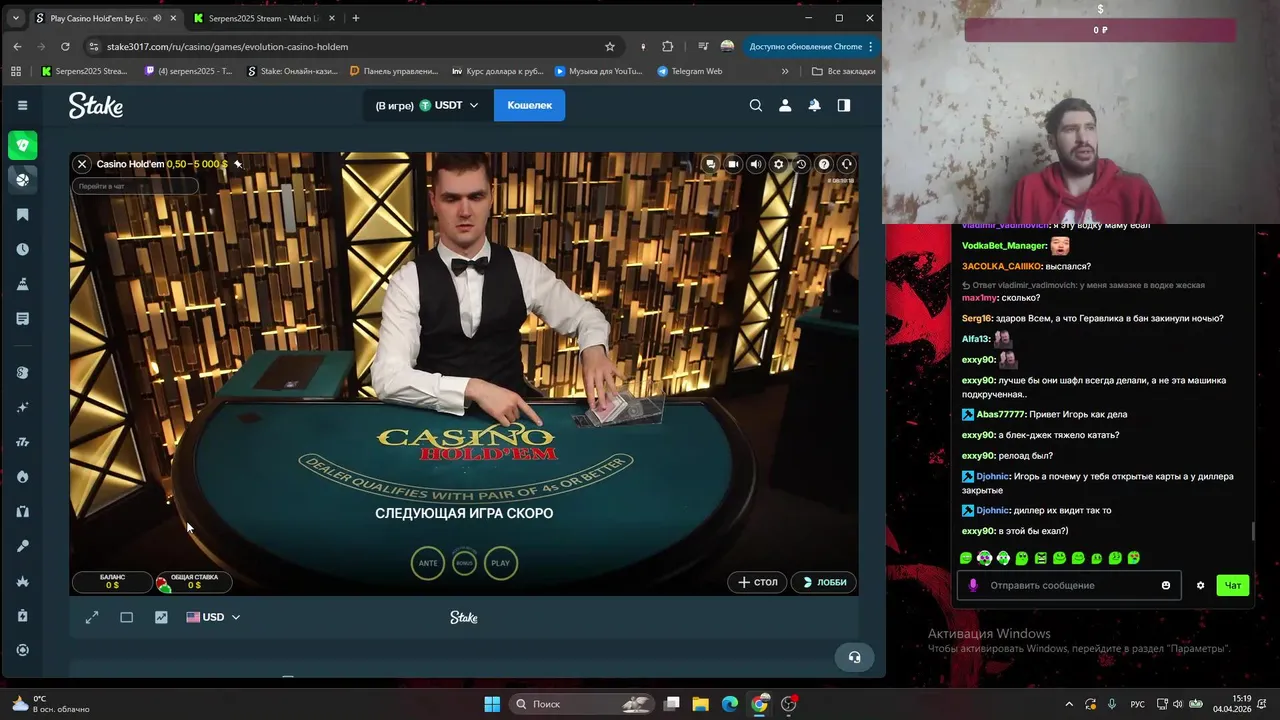Click the Windows taskbar search box Поиск
Image resolution: width=1280 pixels, height=720 pixels.
click(x=580, y=704)
